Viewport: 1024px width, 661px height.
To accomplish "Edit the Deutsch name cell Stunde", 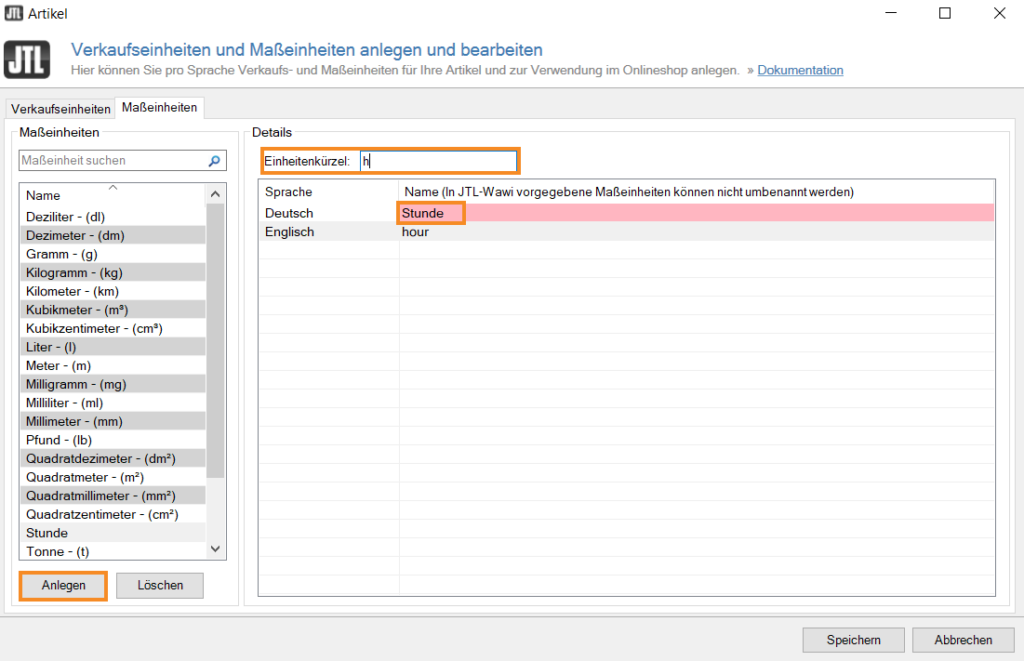I will coord(430,213).
